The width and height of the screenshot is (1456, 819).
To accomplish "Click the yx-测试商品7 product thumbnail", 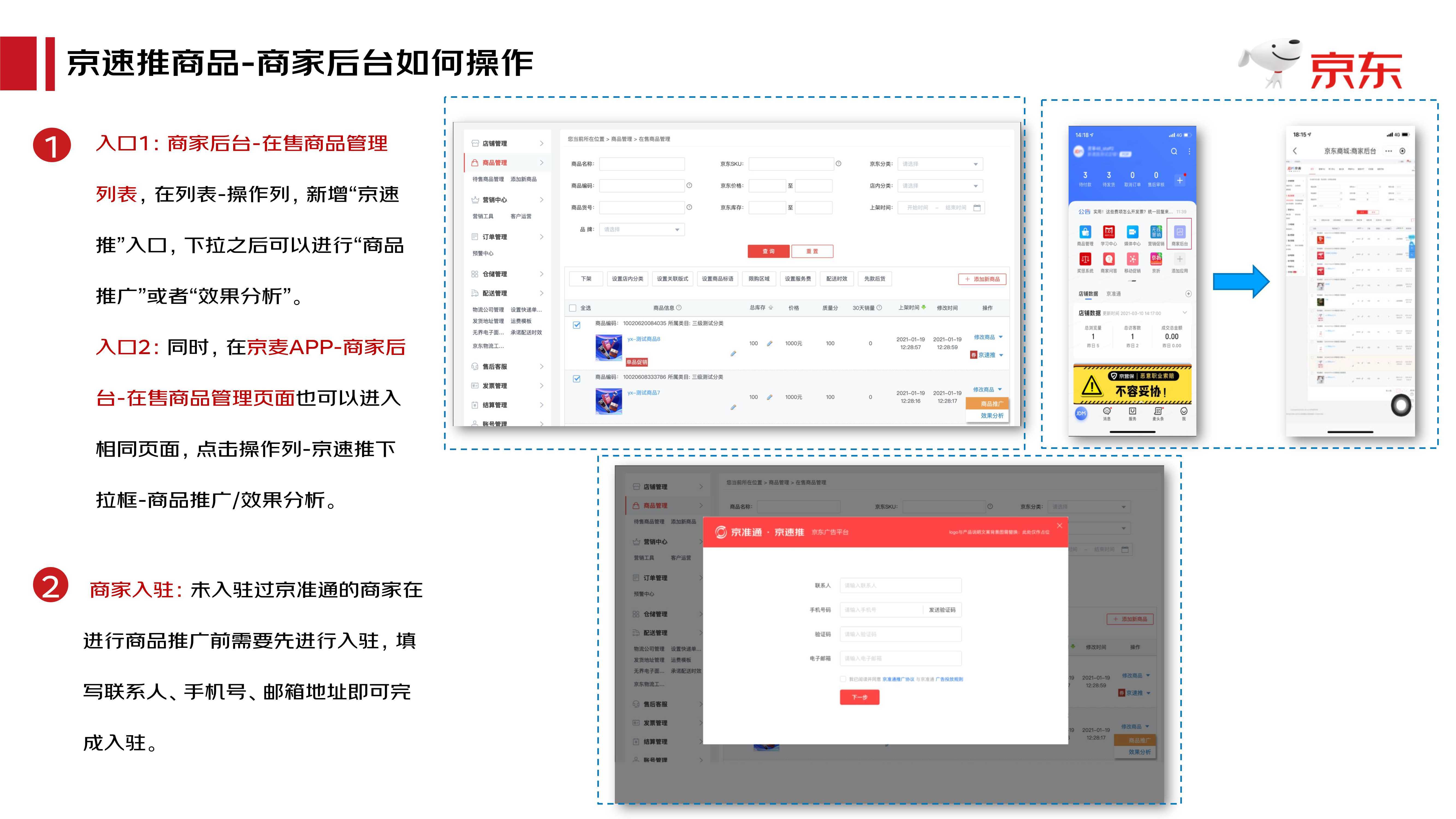I will tap(609, 401).
